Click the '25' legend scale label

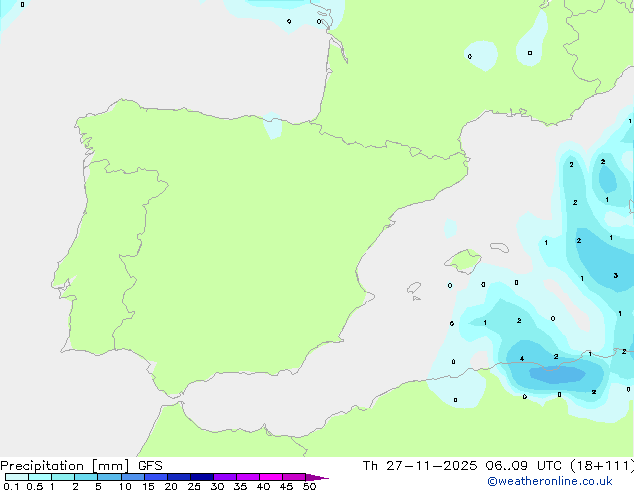pos(194,486)
